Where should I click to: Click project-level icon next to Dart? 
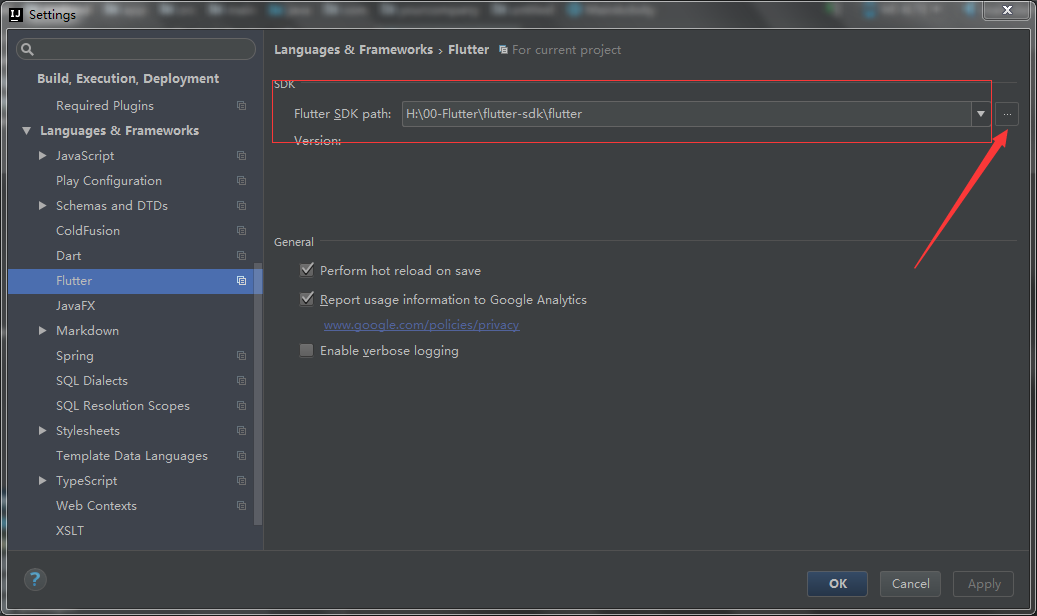(x=241, y=256)
